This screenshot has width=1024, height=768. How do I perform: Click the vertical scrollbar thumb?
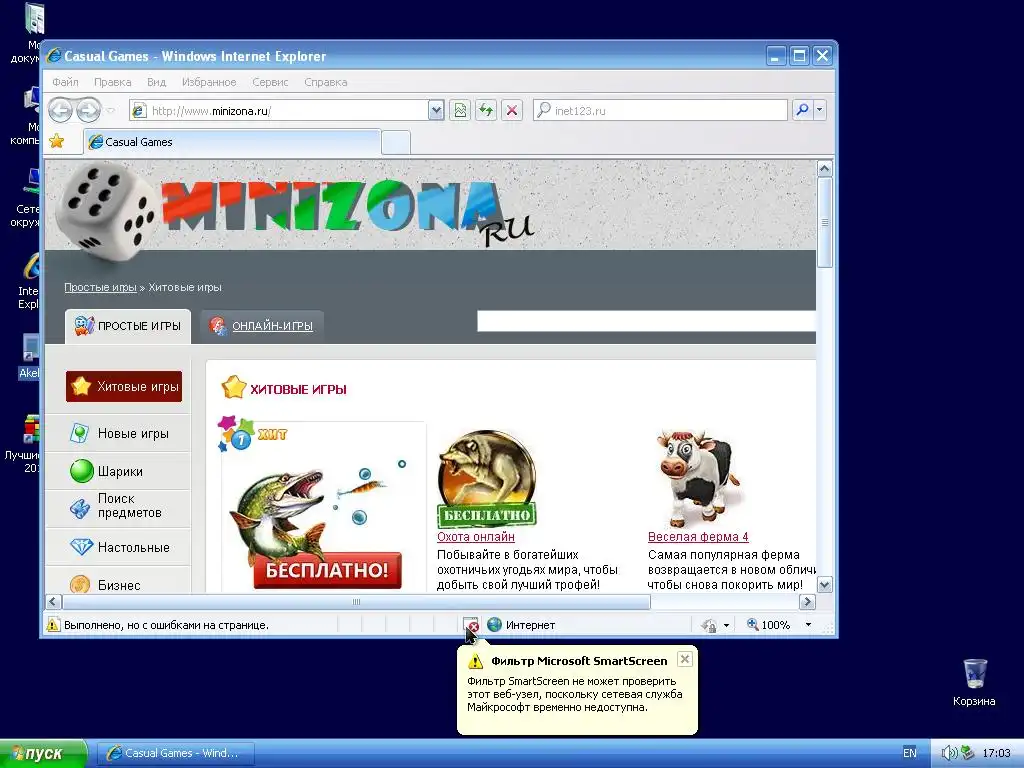tap(825, 223)
